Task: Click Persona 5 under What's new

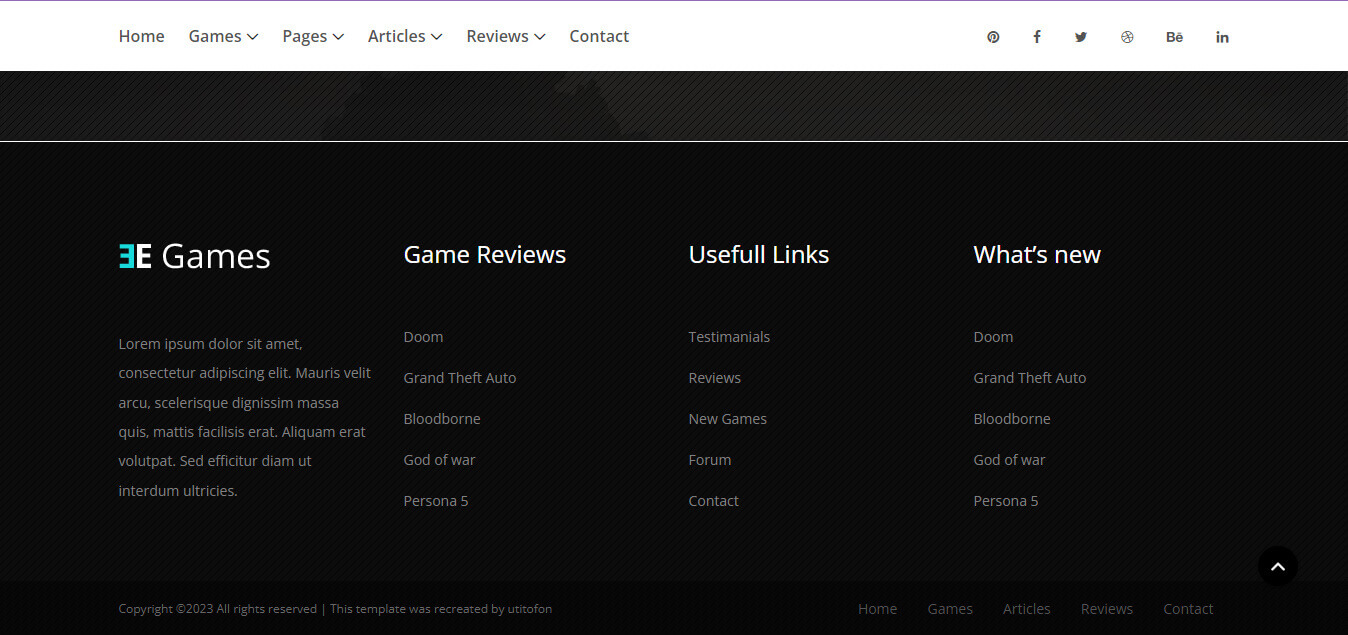Action: coord(1006,501)
